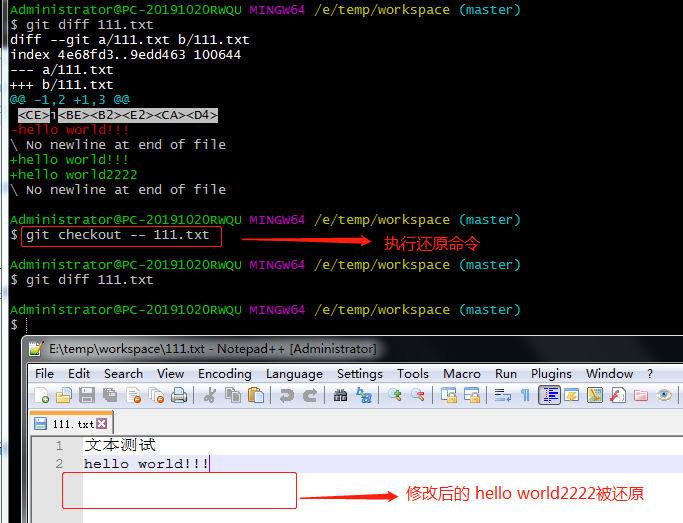Click the Monitoring eye icon
Viewport: 683px width, 523px height.
click(664, 395)
